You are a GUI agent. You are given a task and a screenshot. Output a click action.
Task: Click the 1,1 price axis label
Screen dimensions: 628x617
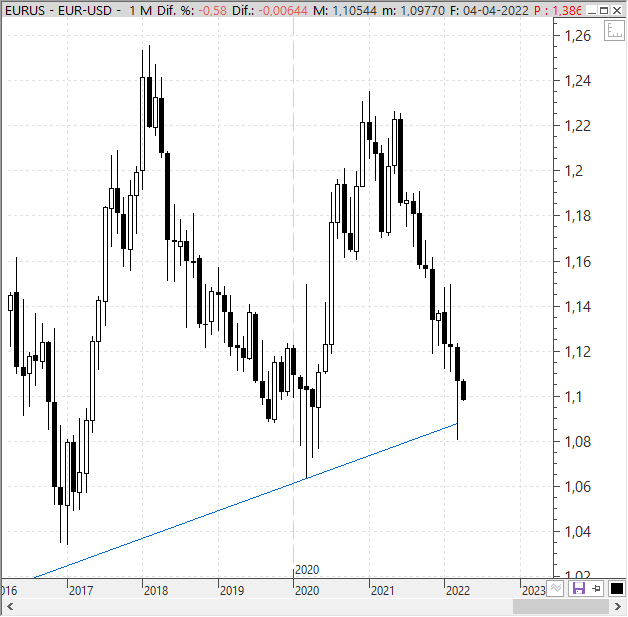pos(573,397)
